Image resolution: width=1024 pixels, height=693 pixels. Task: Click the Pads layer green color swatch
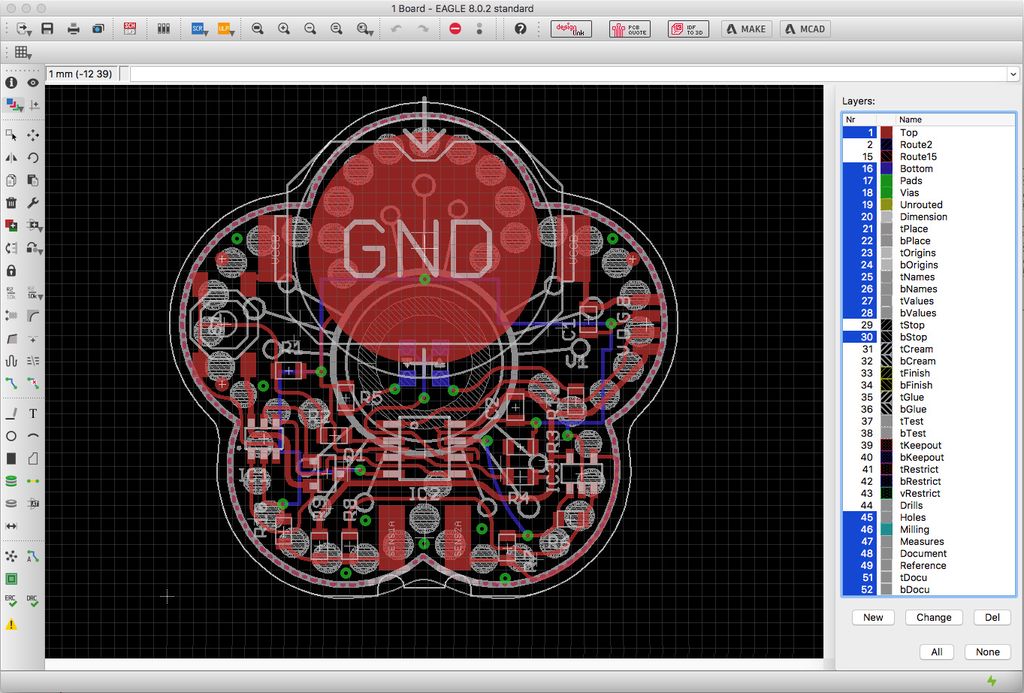point(886,180)
